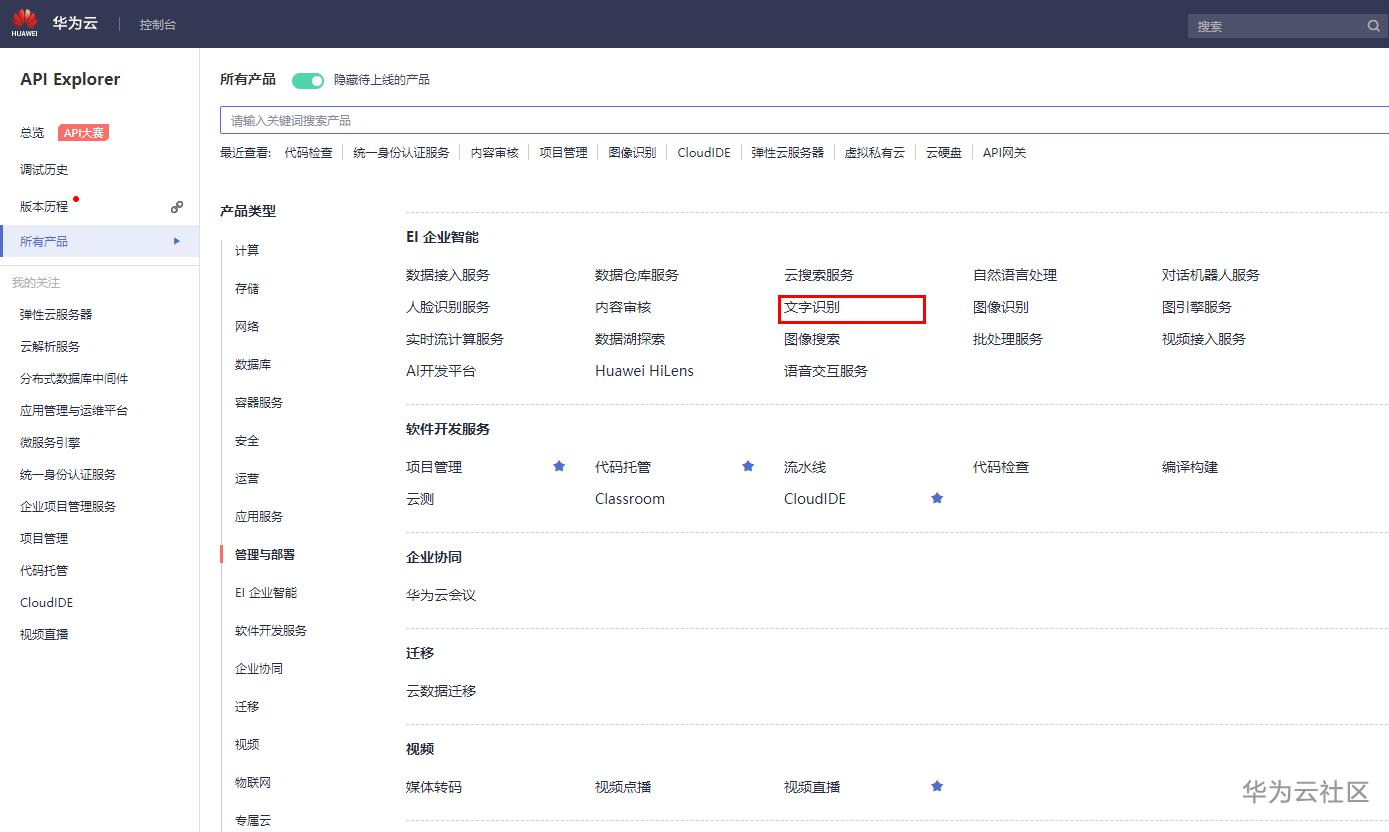
Task: Open 微服务引擎 in the sidebar
Action: coord(50,442)
